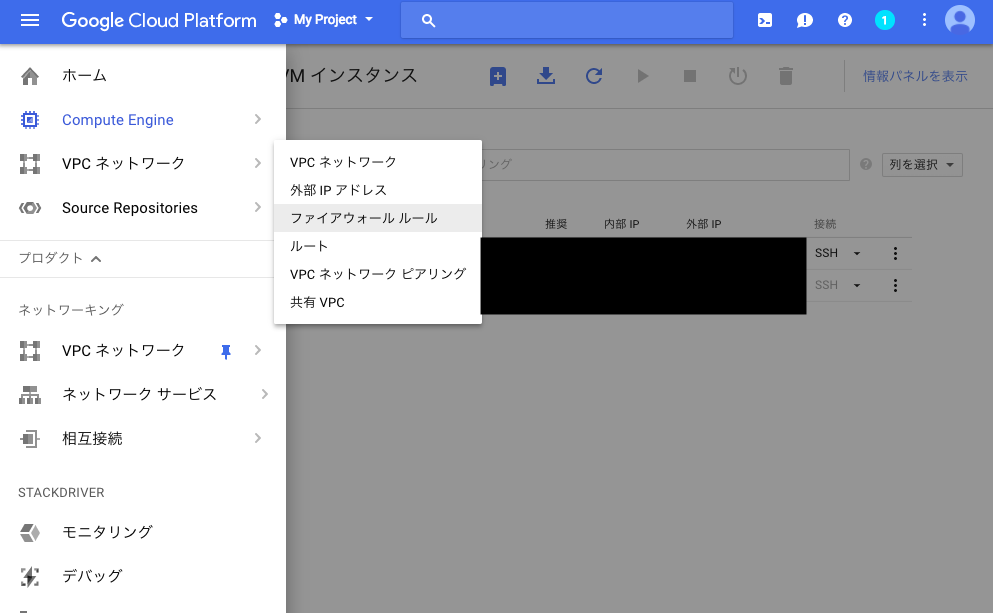Open the notifications icon in the header
993x613 pixels.
tap(804, 20)
